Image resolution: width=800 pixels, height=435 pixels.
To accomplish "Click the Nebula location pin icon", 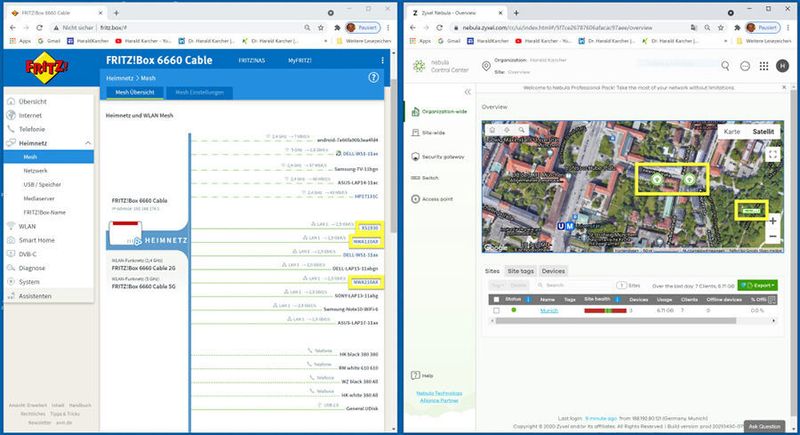I will 486,66.
